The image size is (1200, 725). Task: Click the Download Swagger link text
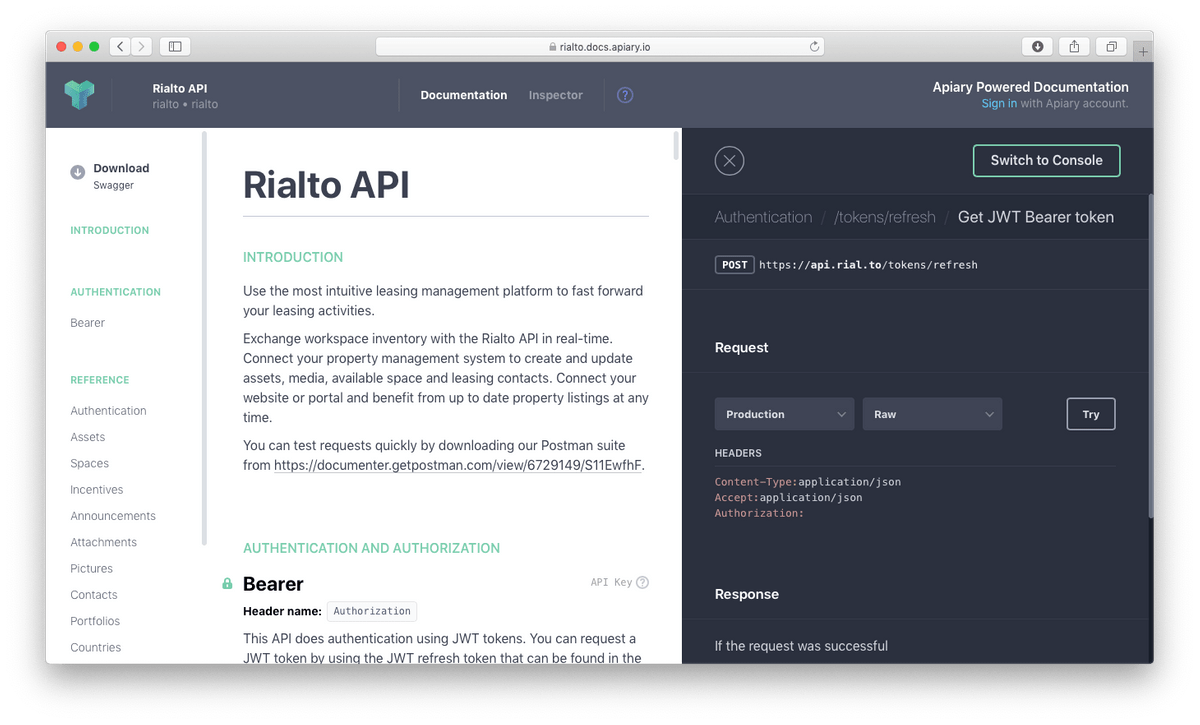point(121,176)
